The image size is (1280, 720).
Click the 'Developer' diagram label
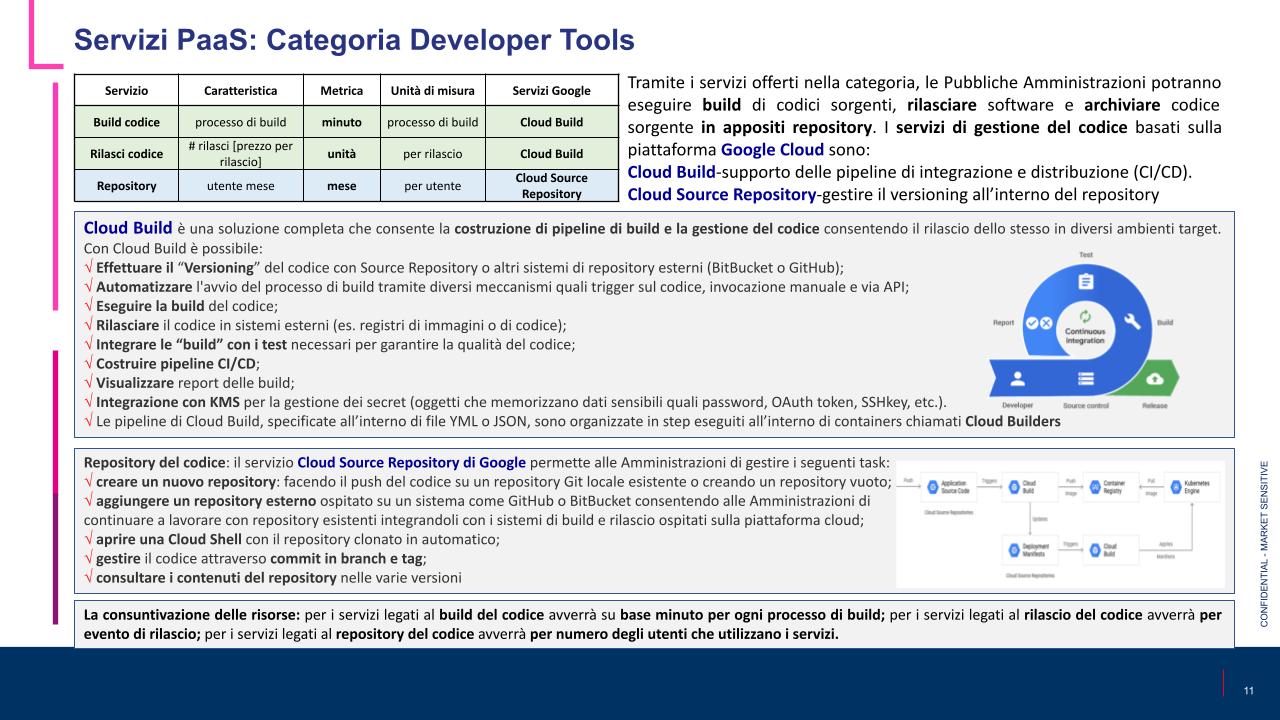[1017, 405]
